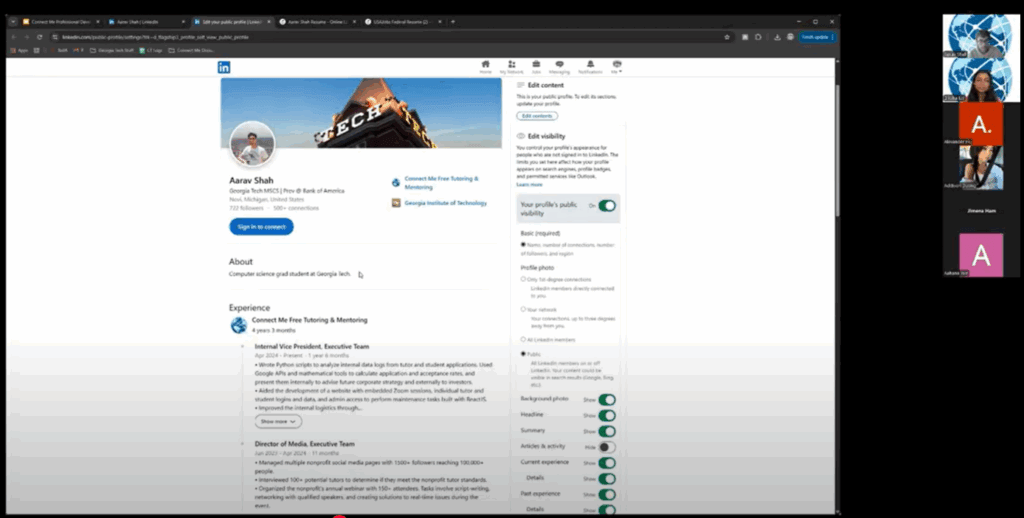The image size is (1024, 518).
Task: Close the Aarav Shah Resume tab
Action: click(355, 22)
